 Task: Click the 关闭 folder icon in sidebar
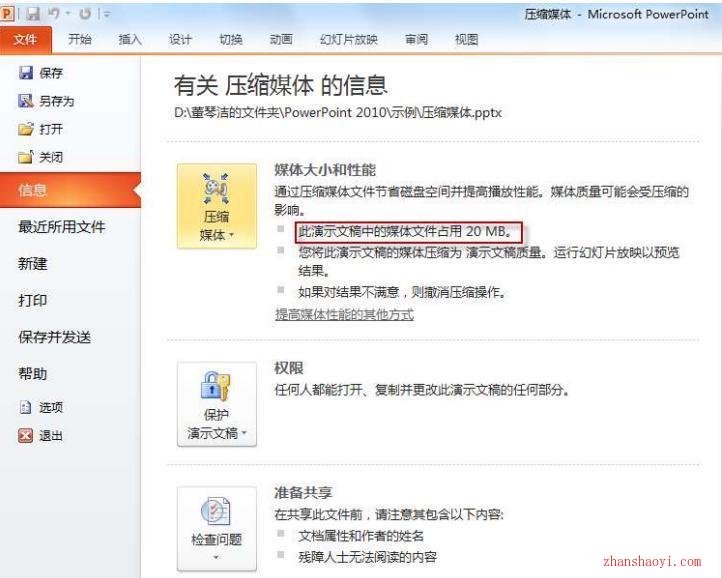[x=25, y=157]
